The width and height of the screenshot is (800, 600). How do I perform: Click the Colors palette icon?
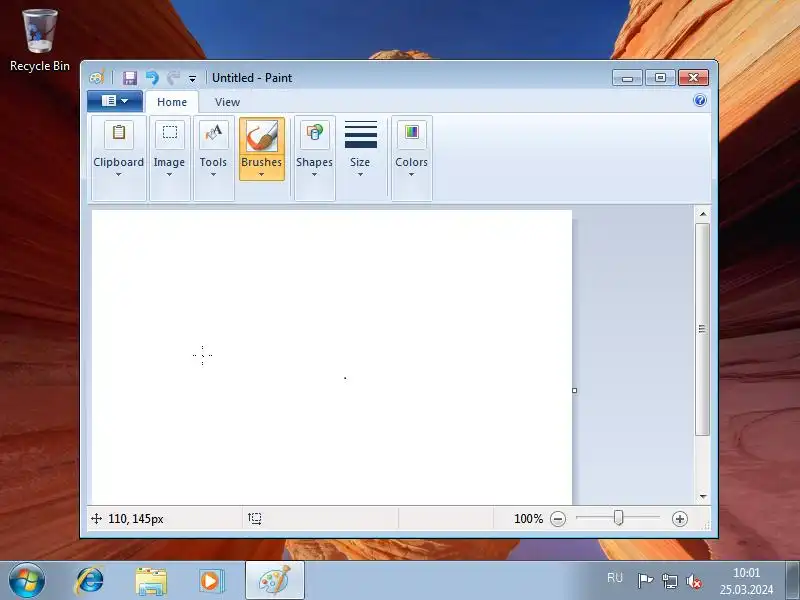[412, 133]
